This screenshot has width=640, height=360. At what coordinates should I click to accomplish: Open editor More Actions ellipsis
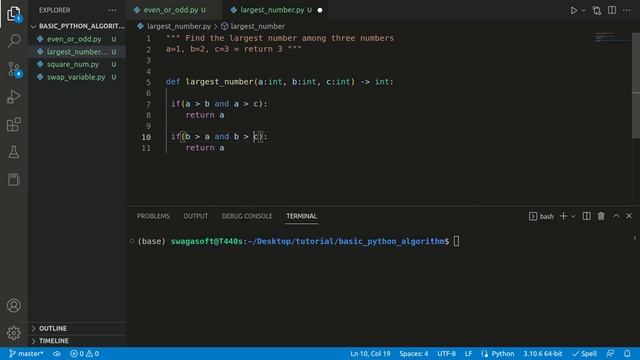[x=627, y=10]
